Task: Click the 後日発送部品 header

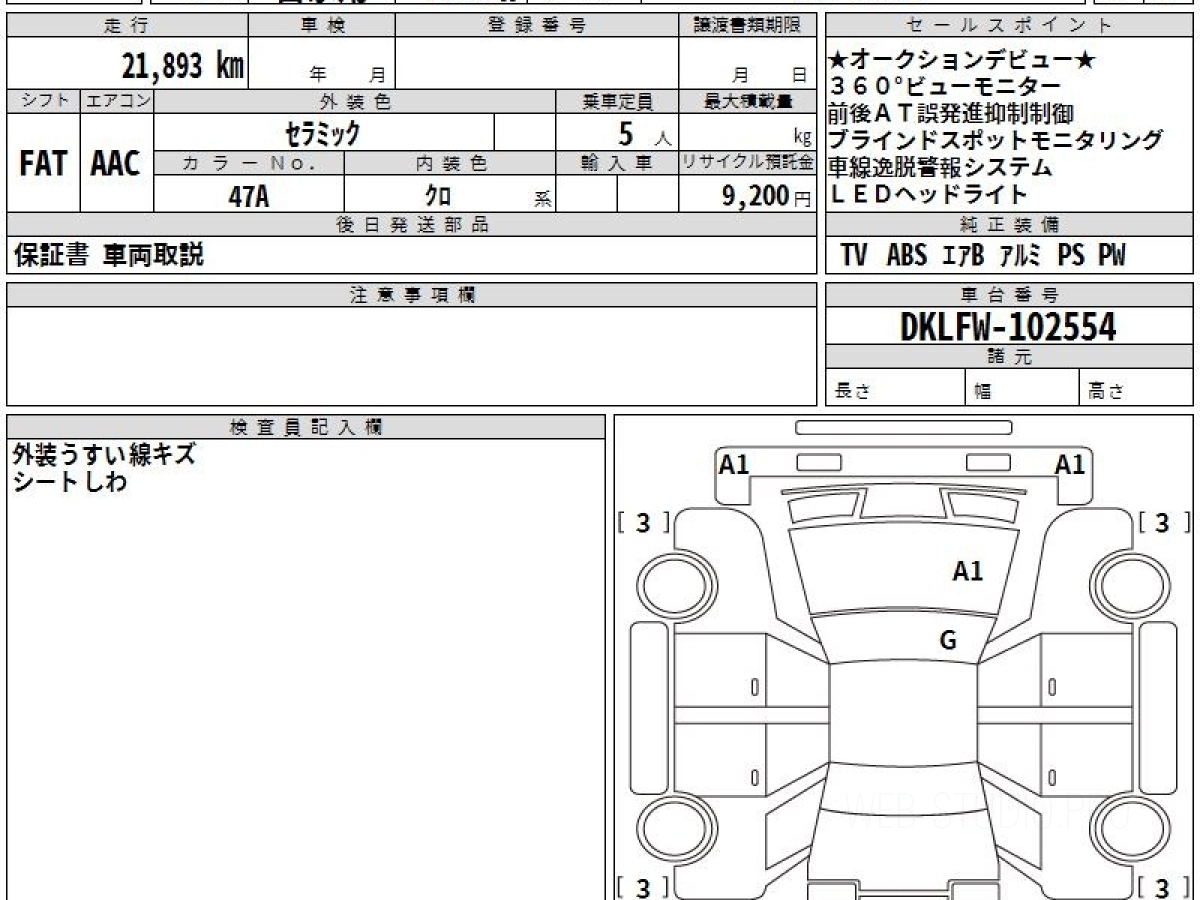Action: (x=412, y=225)
